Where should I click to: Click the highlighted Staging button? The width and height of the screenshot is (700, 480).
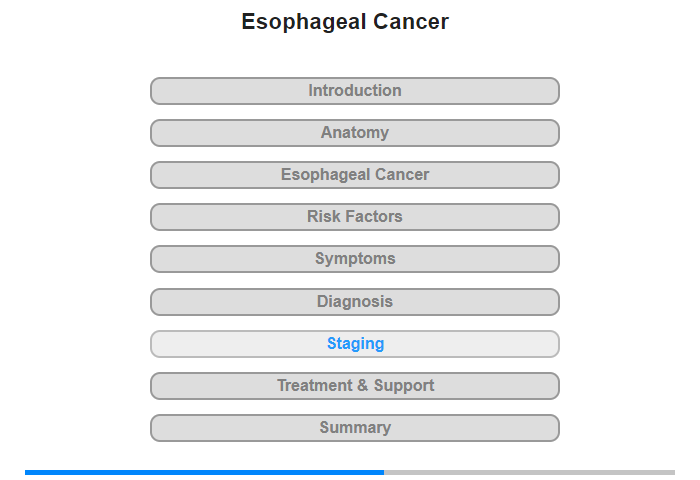tap(354, 344)
